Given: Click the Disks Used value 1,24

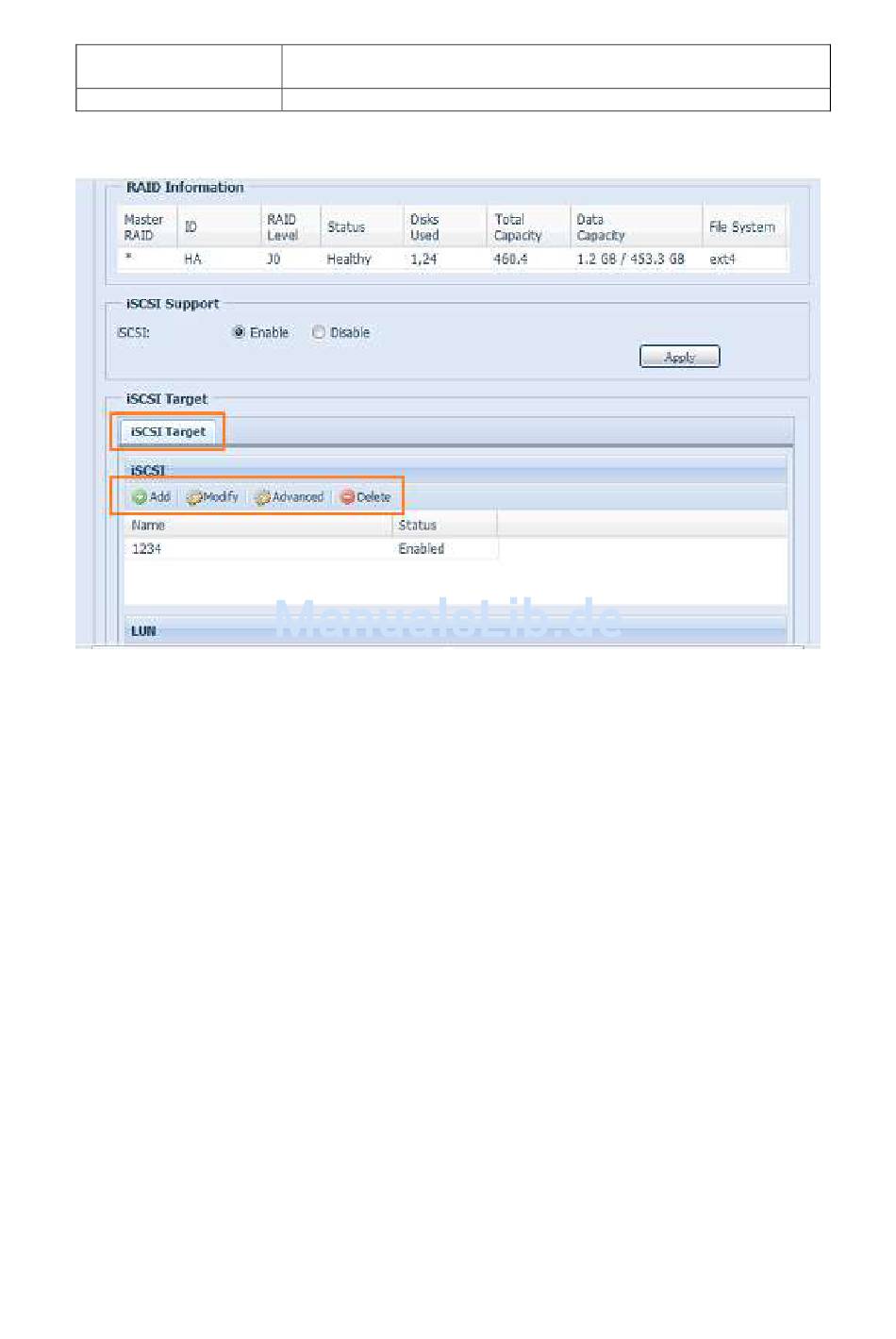Looking at the screenshot, I should point(423,259).
